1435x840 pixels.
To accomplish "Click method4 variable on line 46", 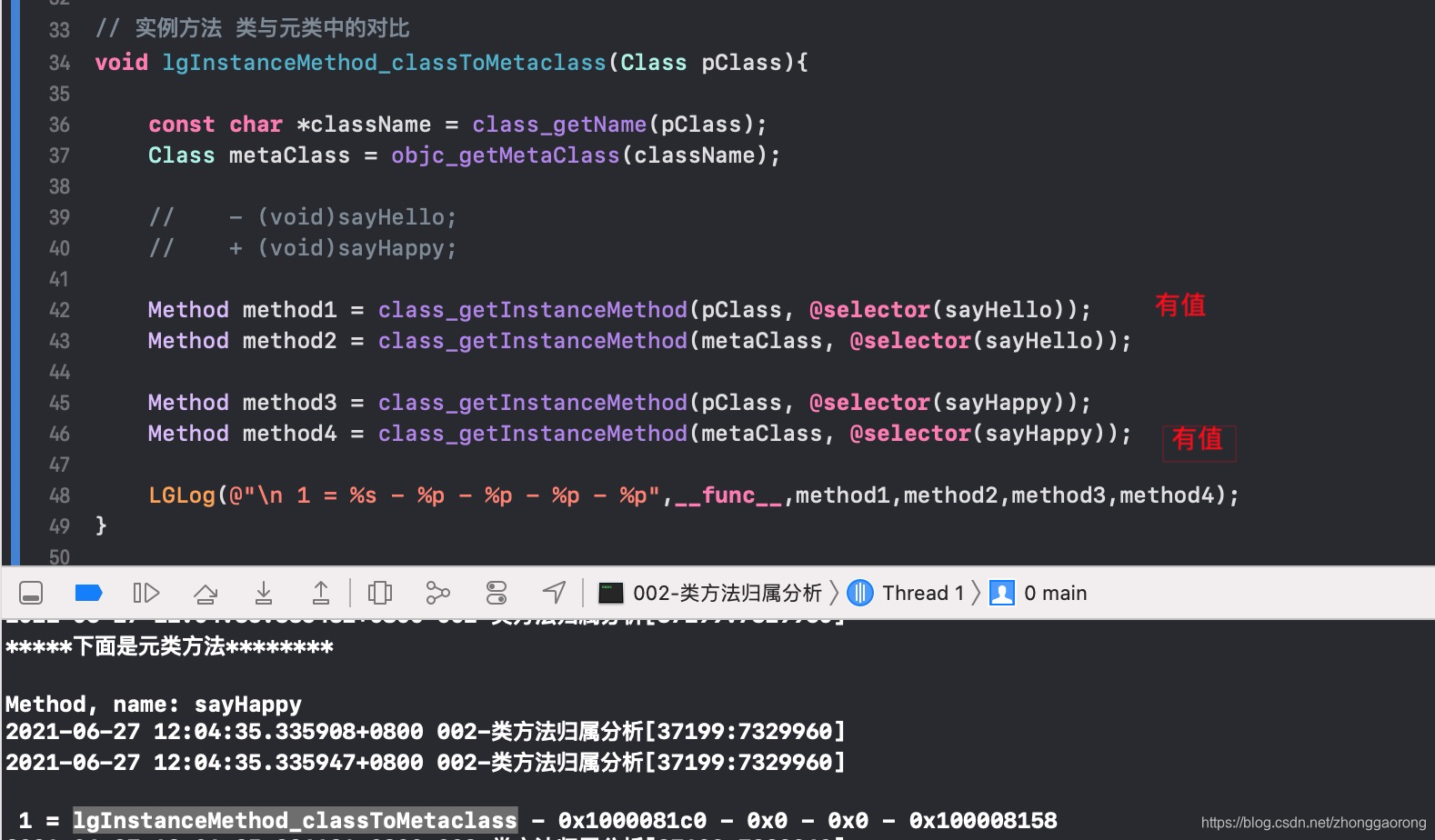I will tap(289, 434).
